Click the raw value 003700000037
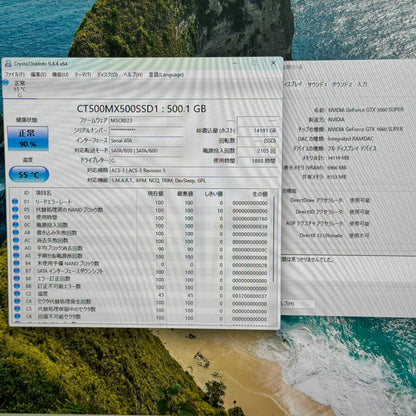This screenshot has width=416, height=416. pos(250,296)
